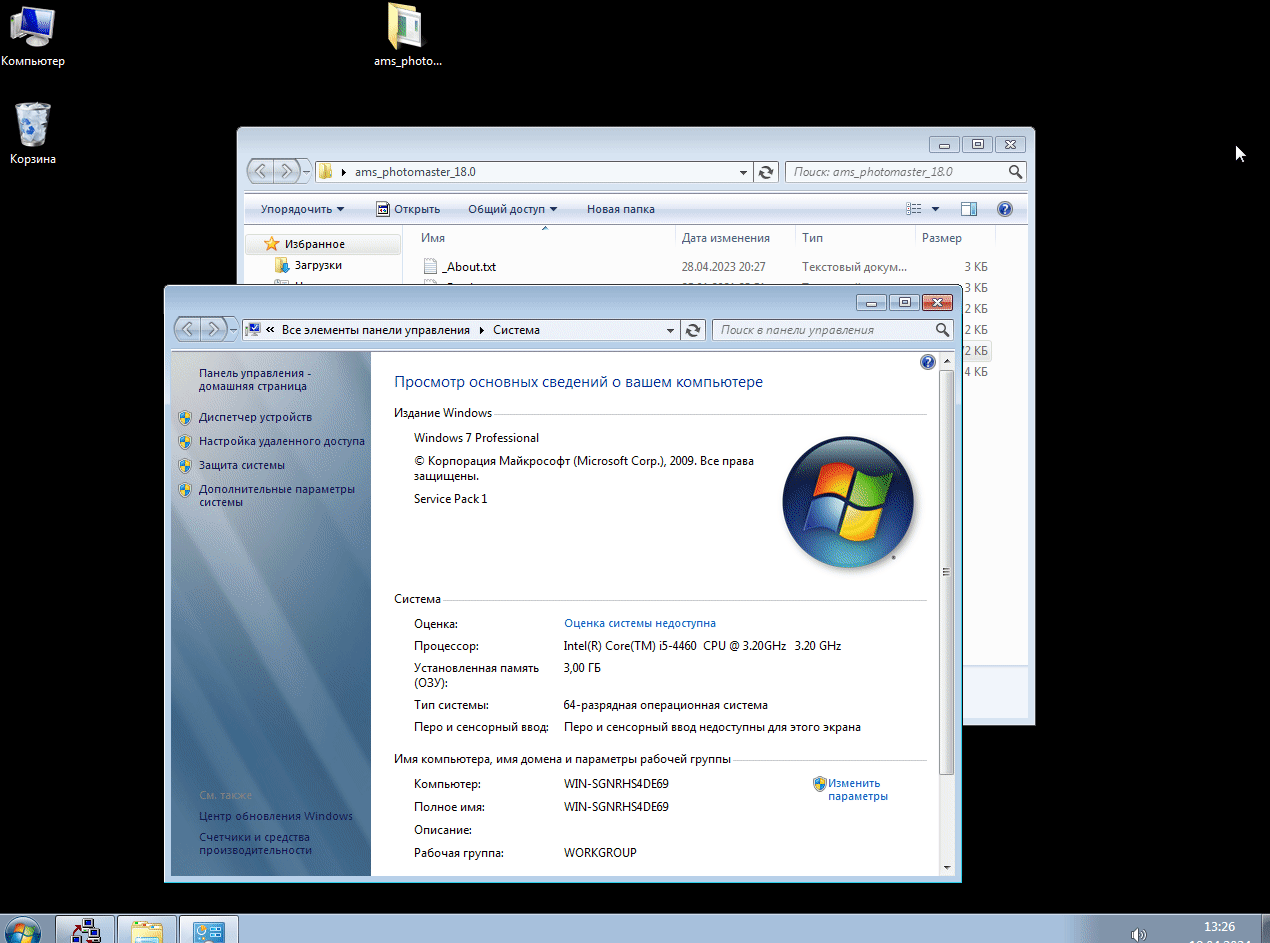Refresh the System control panel page
1270x943 pixels.
(693, 330)
